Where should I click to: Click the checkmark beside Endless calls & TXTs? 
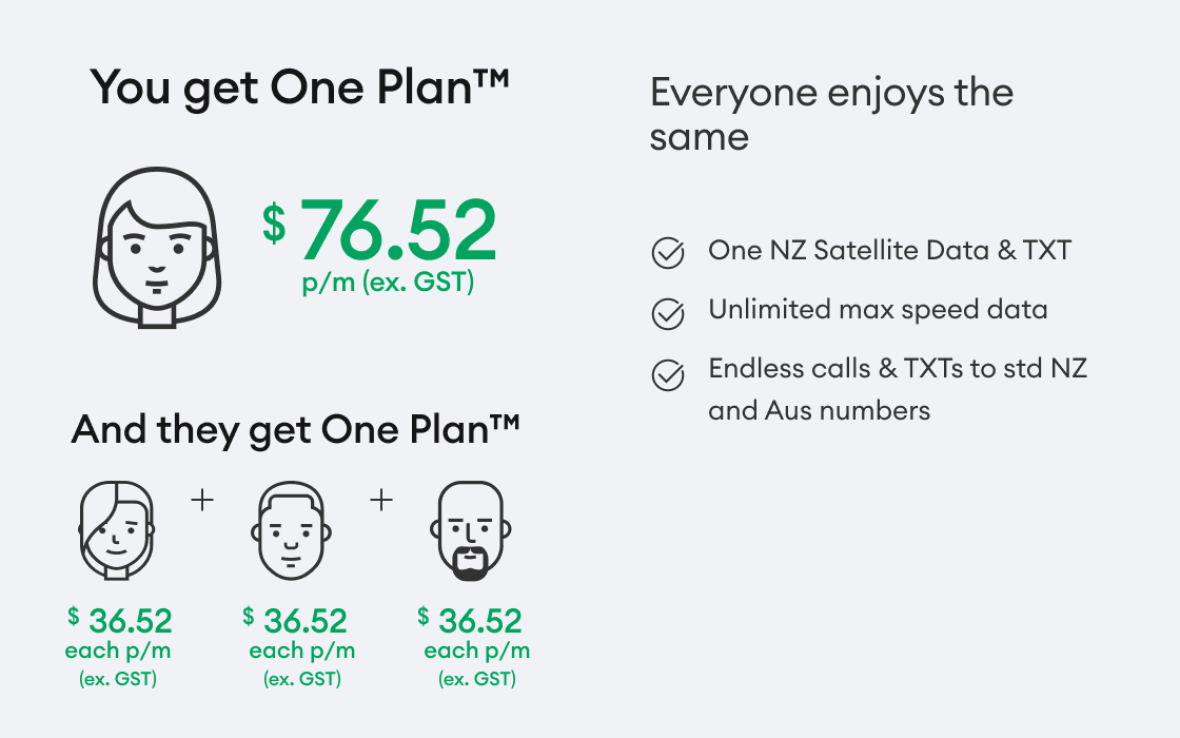(668, 375)
